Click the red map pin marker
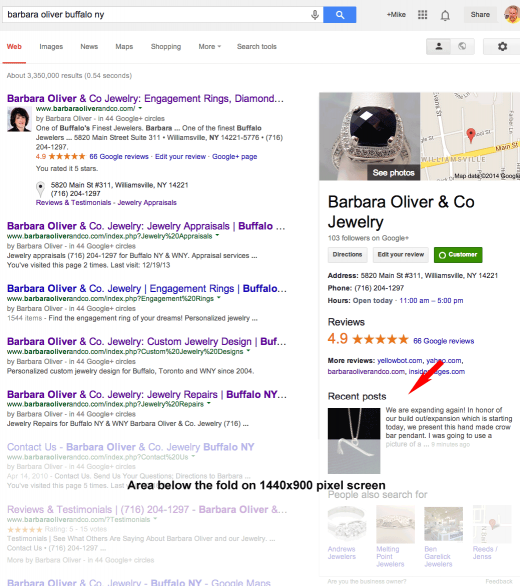 coord(471,135)
